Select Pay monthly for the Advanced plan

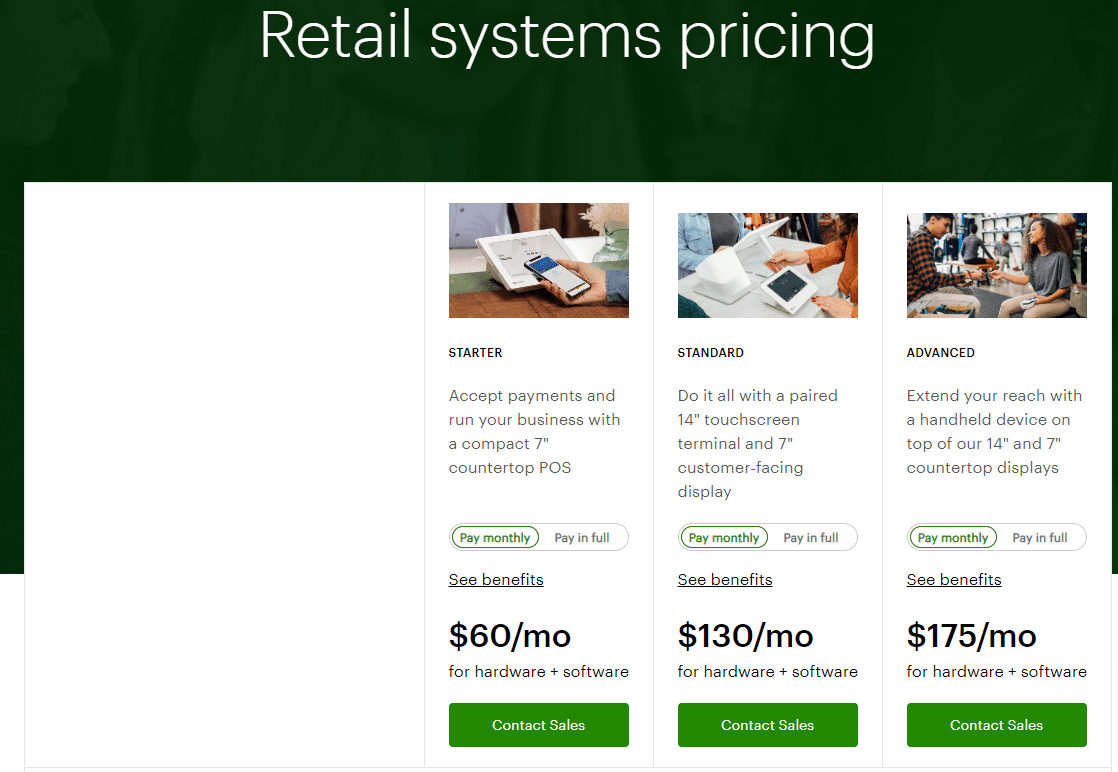pyautogui.click(x=952, y=537)
